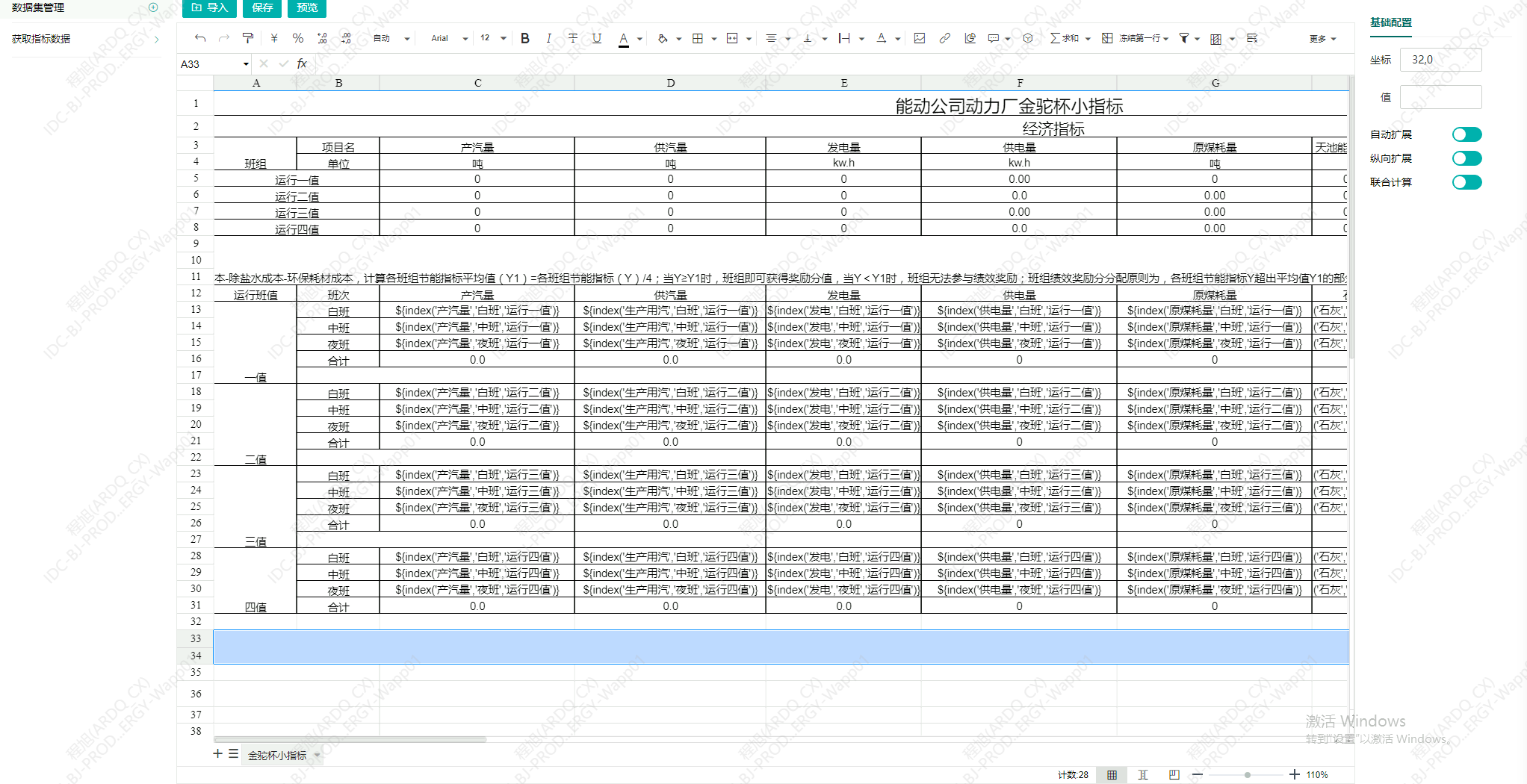Open the font size 12 dropdown
Image resolution: width=1527 pixels, height=784 pixels.
click(493, 38)
